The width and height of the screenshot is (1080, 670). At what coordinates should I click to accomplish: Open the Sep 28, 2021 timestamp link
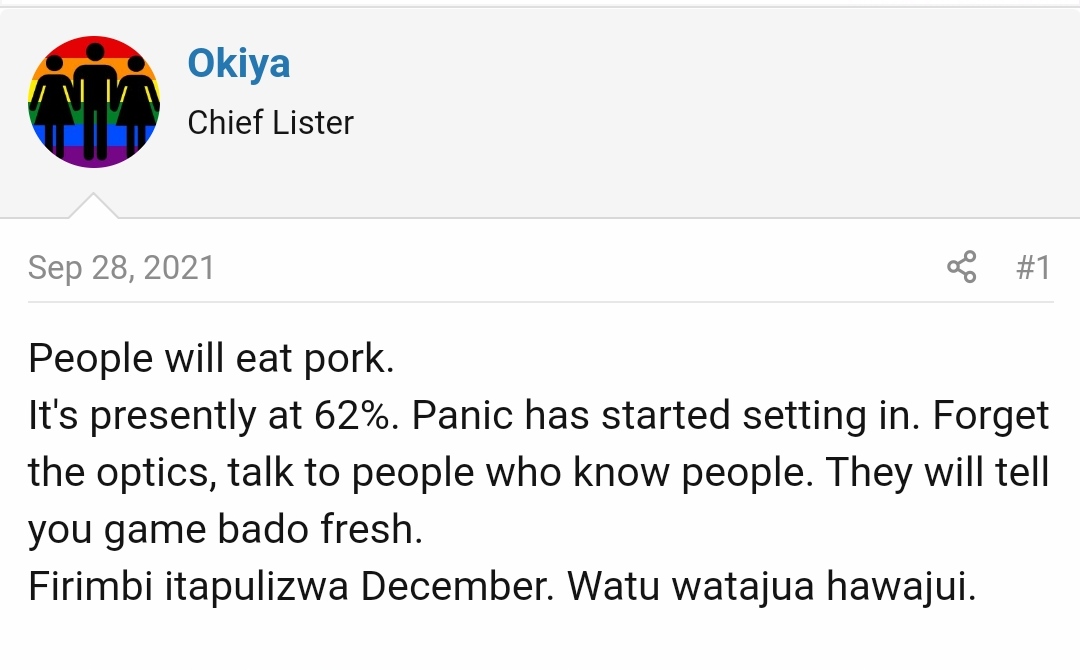tap(121, 268)
